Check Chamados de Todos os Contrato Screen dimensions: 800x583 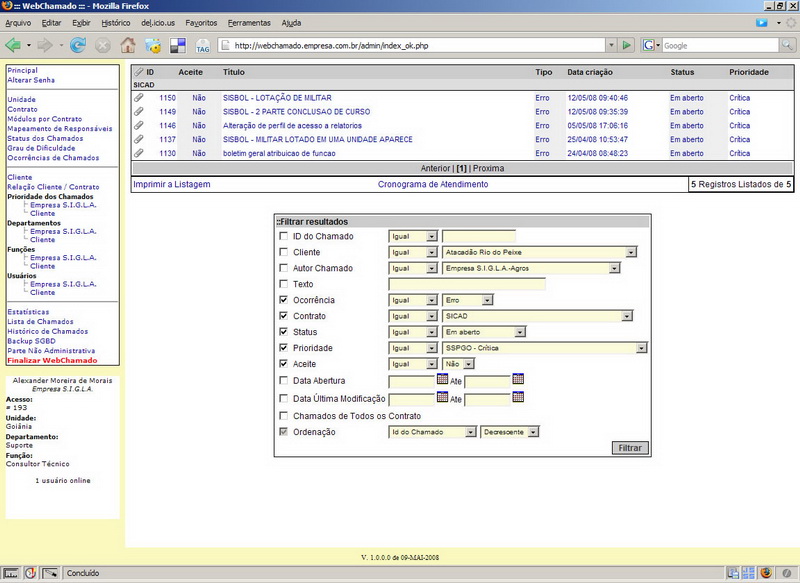coord(284,416)
